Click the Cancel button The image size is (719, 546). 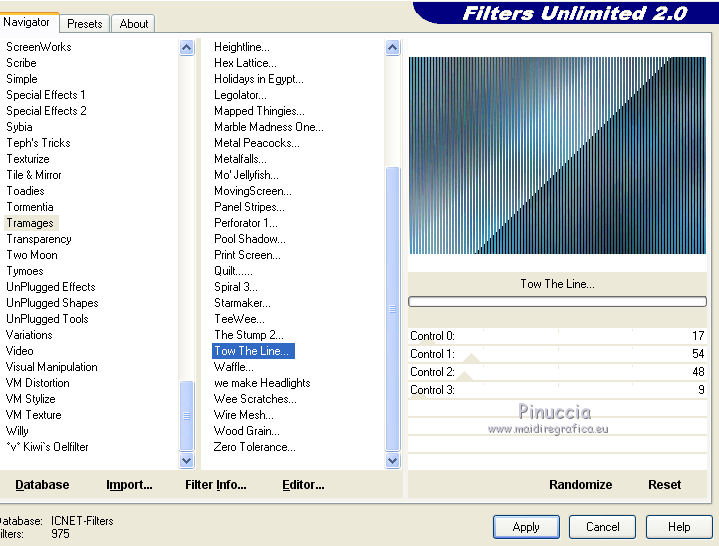coord(602,527)
